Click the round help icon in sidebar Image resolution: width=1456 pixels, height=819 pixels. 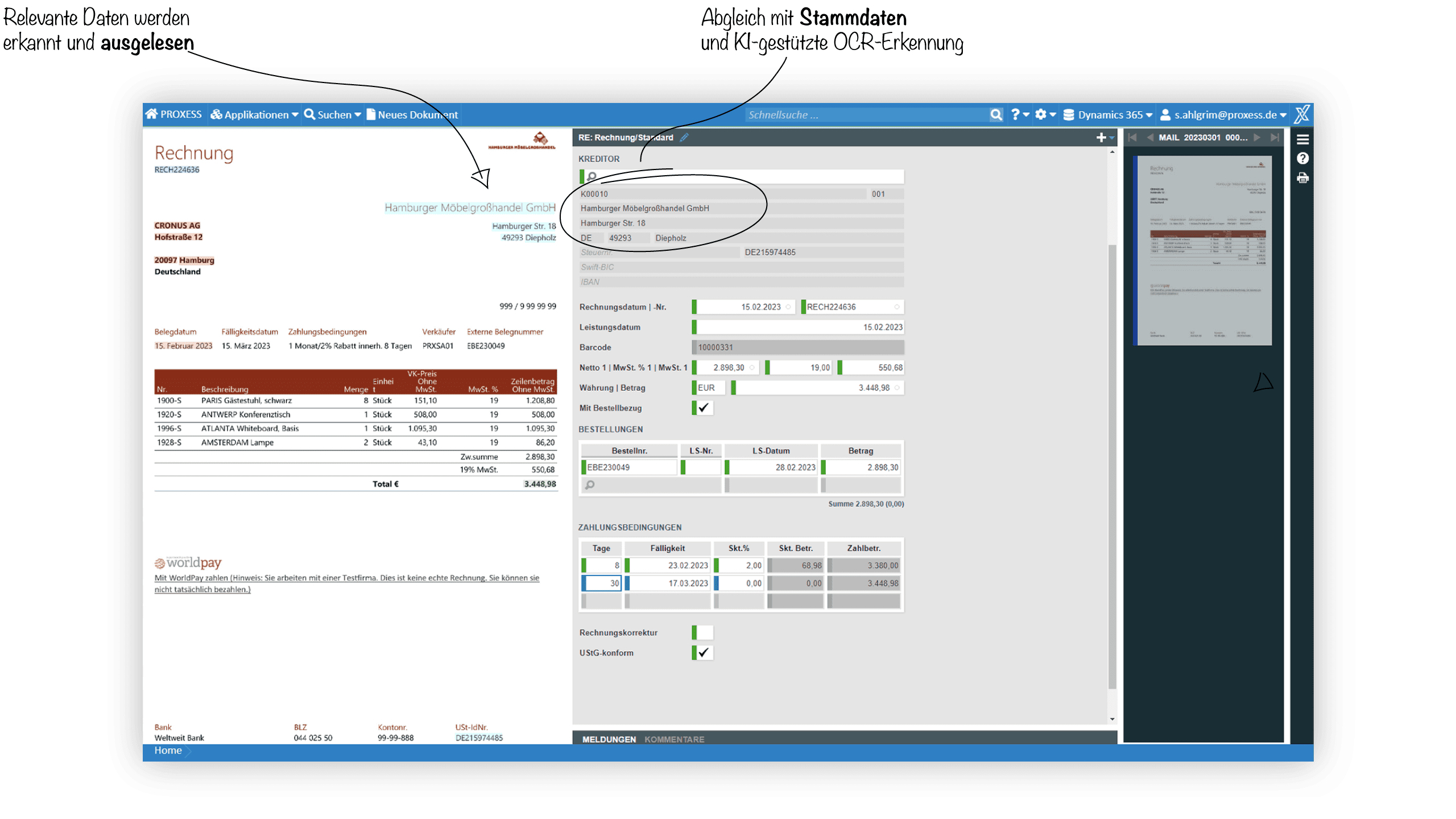pyautogui.click(x=1302, y=159)
